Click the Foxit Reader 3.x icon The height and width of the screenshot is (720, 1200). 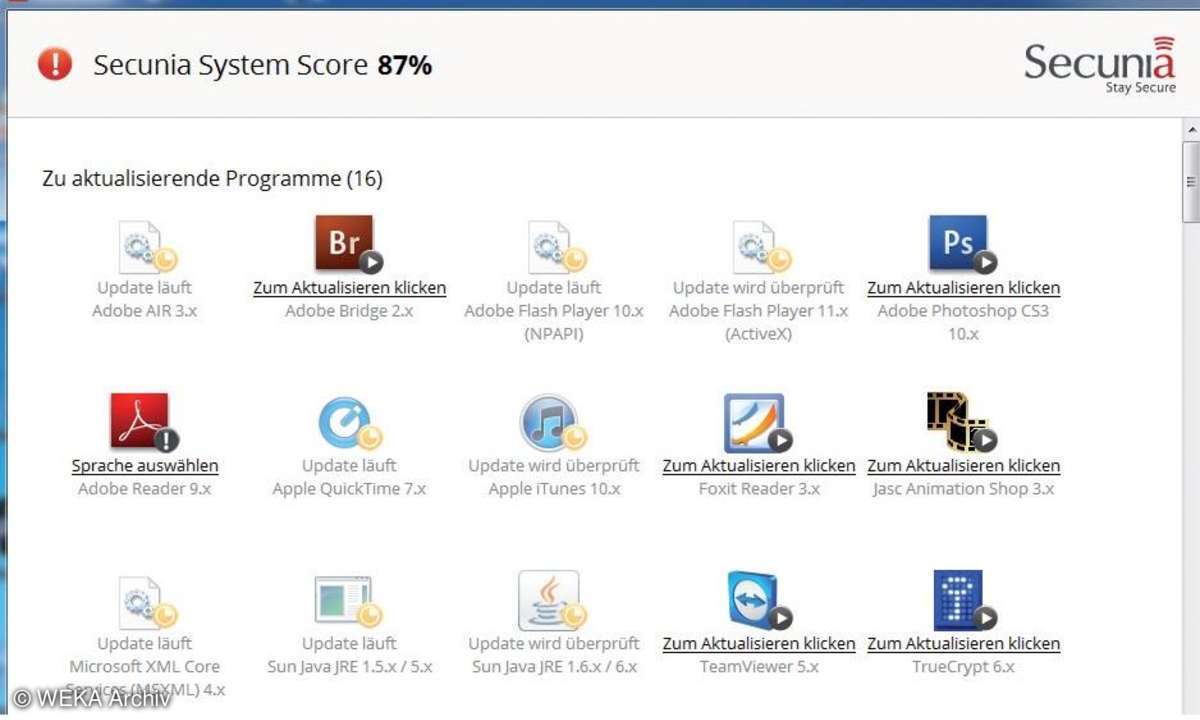click(759, 423)
